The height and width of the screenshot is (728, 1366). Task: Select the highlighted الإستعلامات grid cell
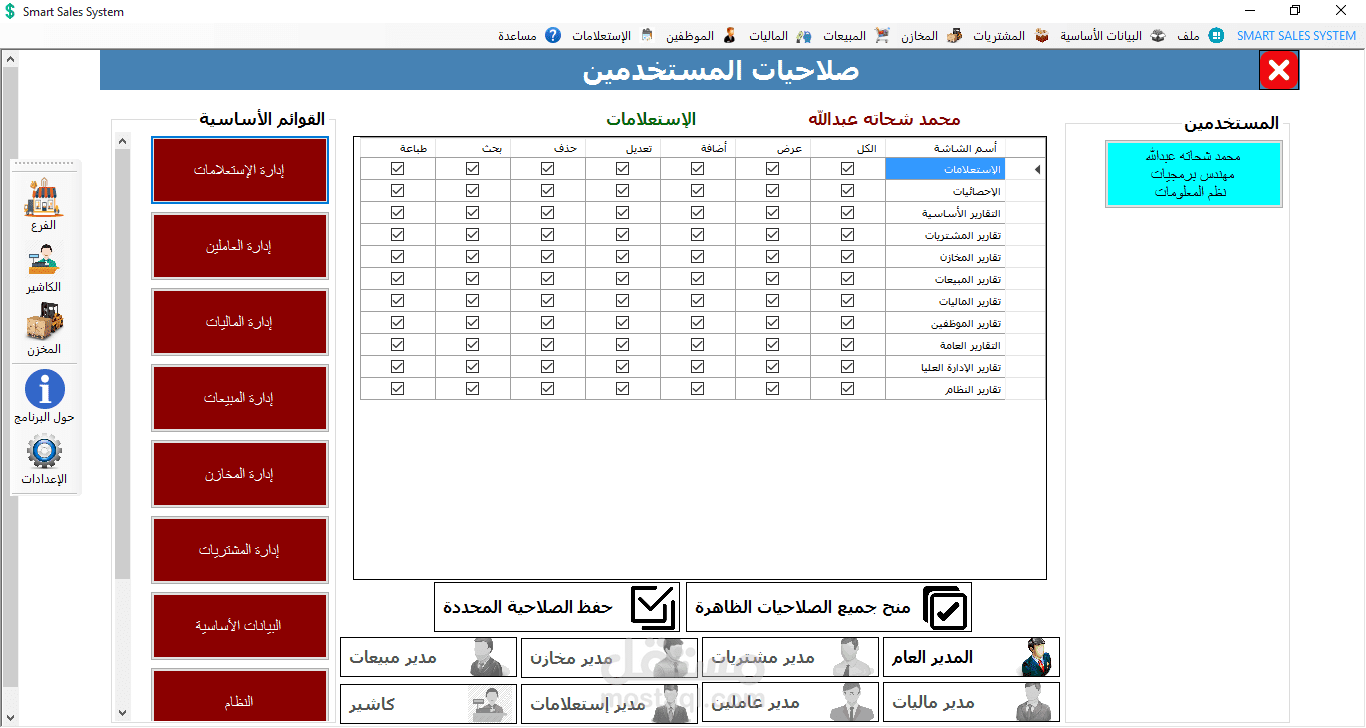pos(945,169)
